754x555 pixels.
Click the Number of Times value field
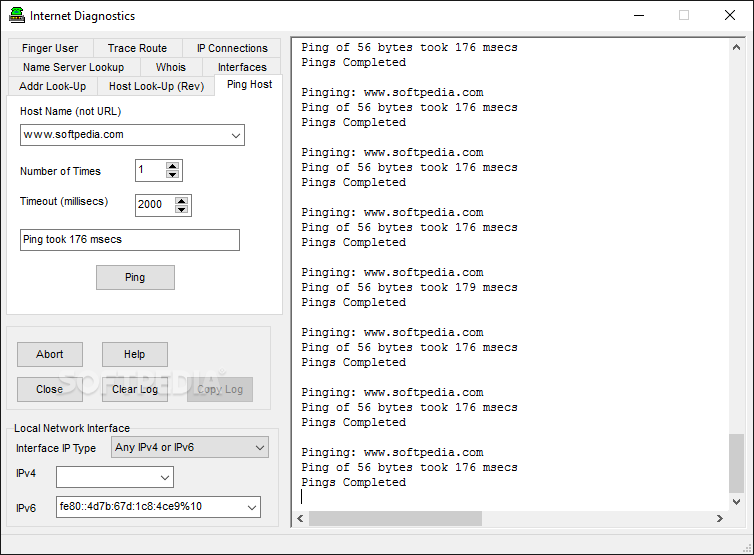pos(151,170)
